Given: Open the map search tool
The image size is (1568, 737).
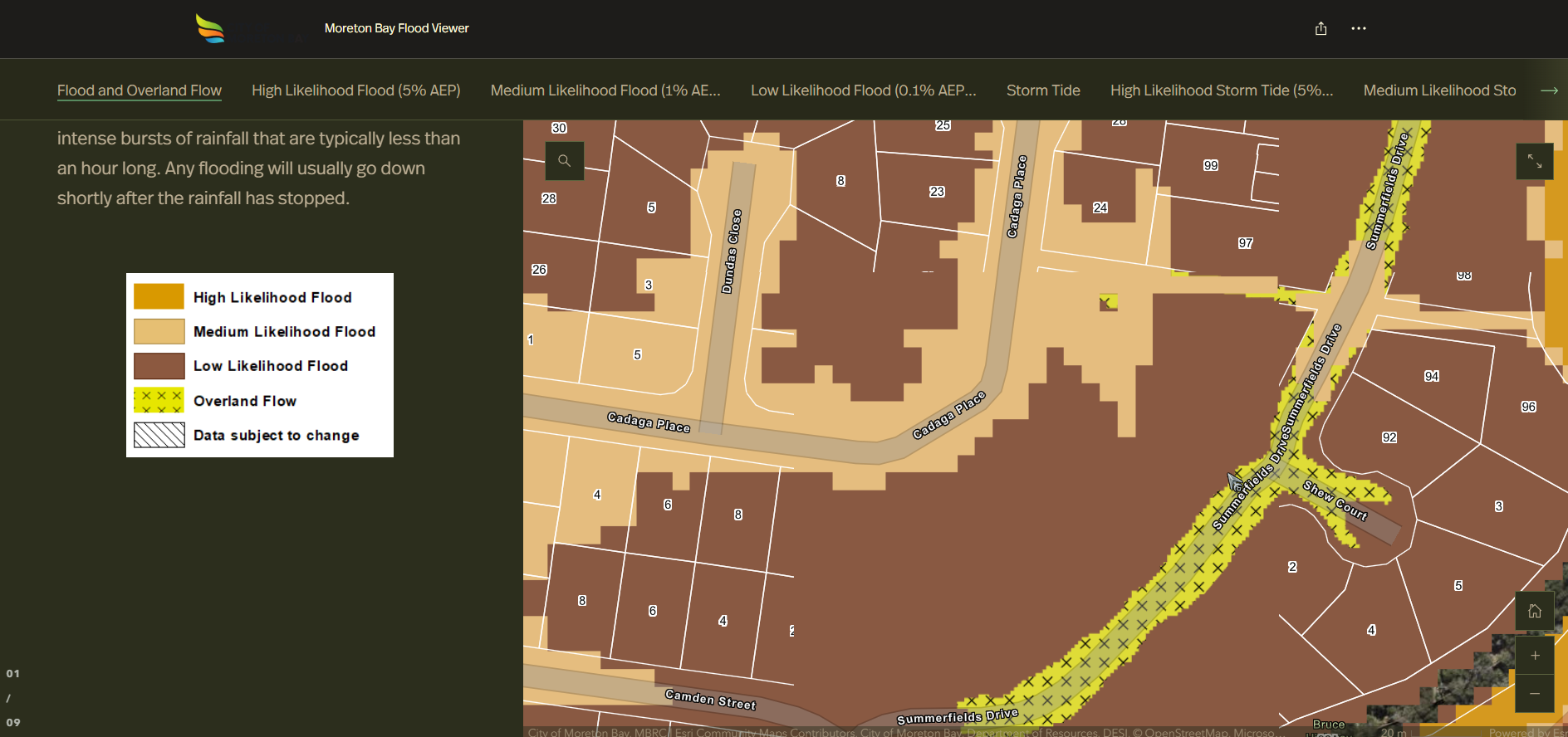Looking at the screenshot, I should pos(565,161).
